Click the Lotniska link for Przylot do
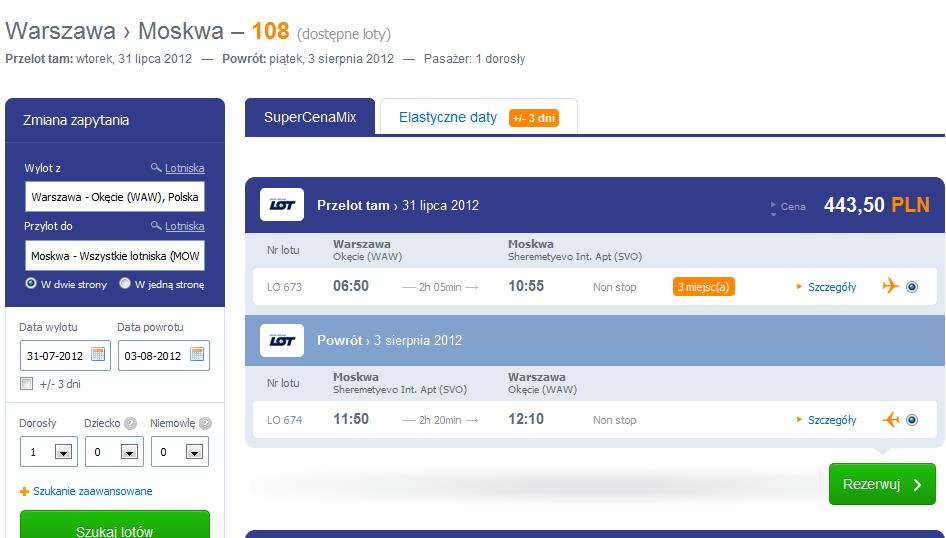Viewport: 946px width, 538px height. click(185, 226)
